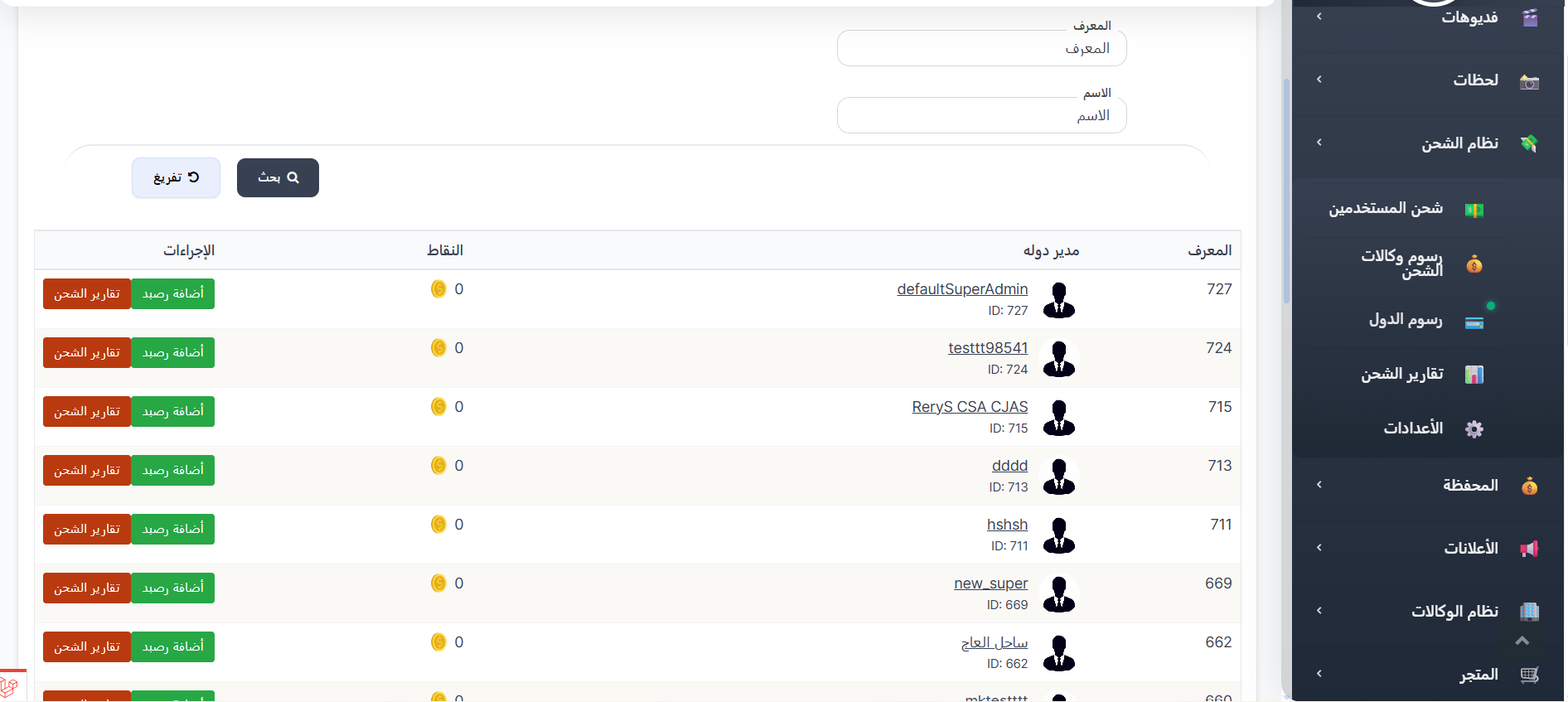
Task: Click the avatar of defaultSuperAdmin
Action: tap(1059, 299)
